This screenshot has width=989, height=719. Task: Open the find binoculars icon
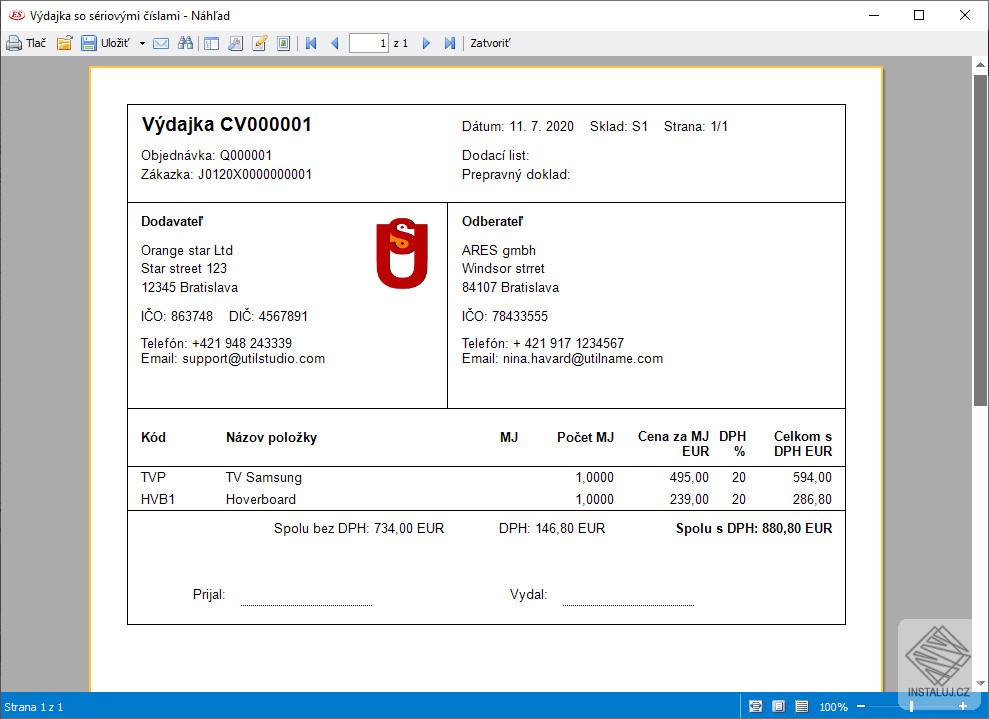click(186, 43)
